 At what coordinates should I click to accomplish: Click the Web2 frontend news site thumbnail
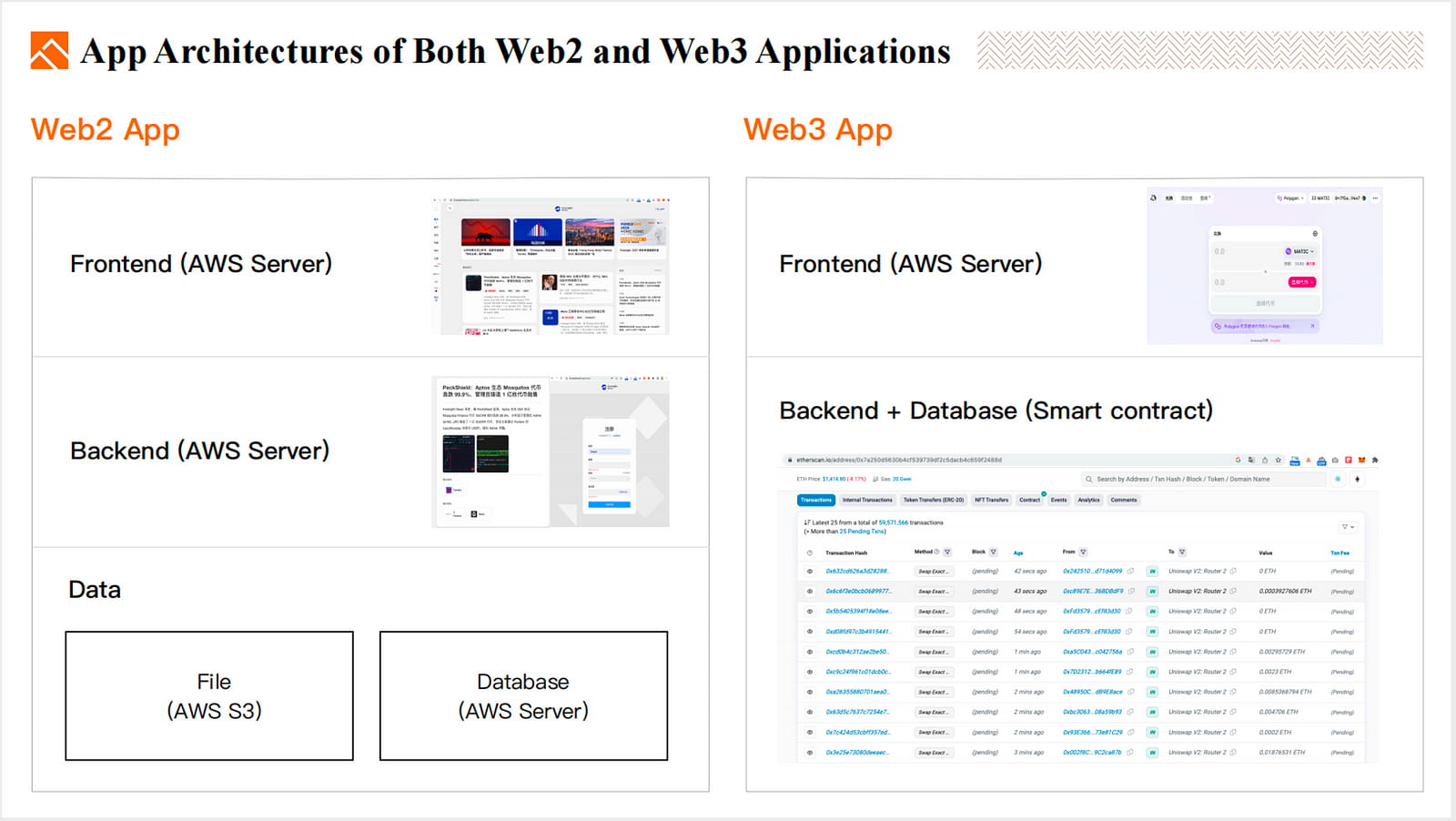(x=551, y=266)
